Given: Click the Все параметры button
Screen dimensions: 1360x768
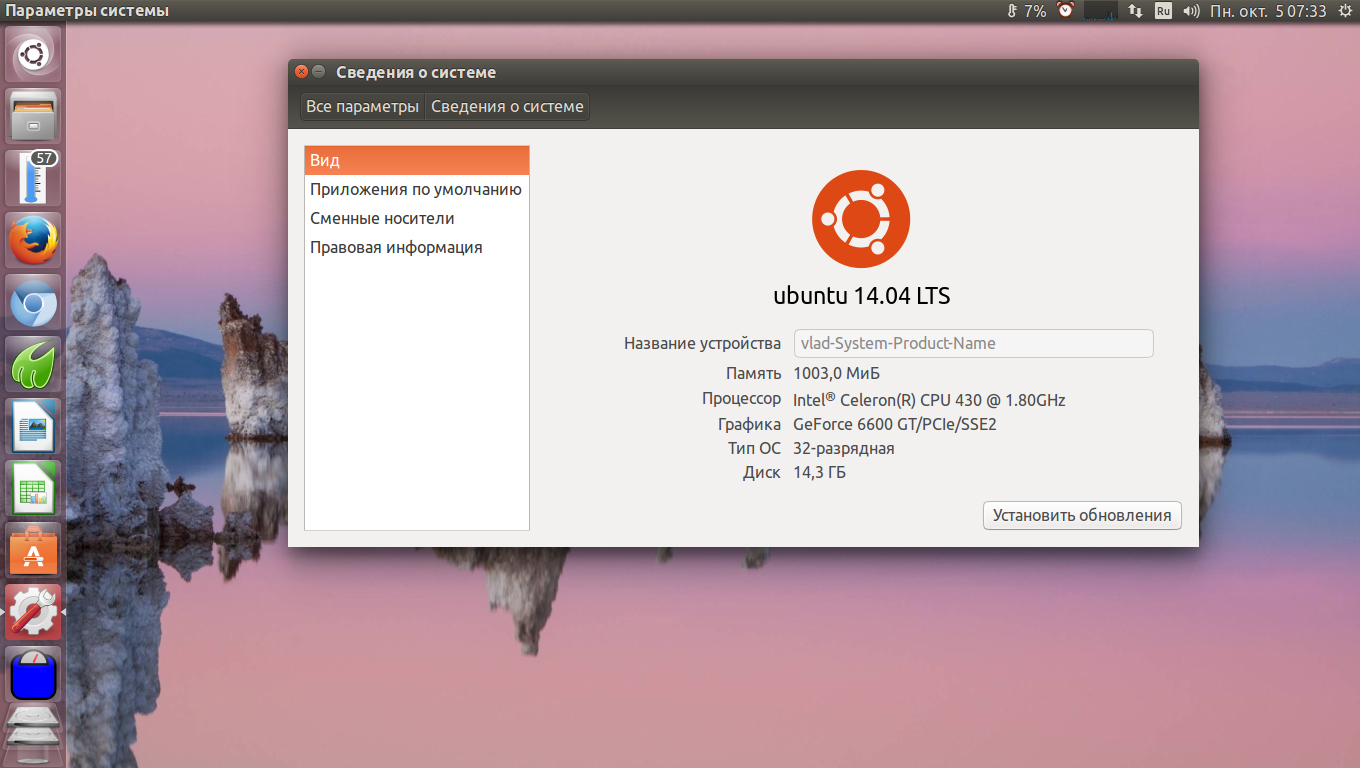Looking at the screenshot, I should pyautogui.click(x=362, y=106).
